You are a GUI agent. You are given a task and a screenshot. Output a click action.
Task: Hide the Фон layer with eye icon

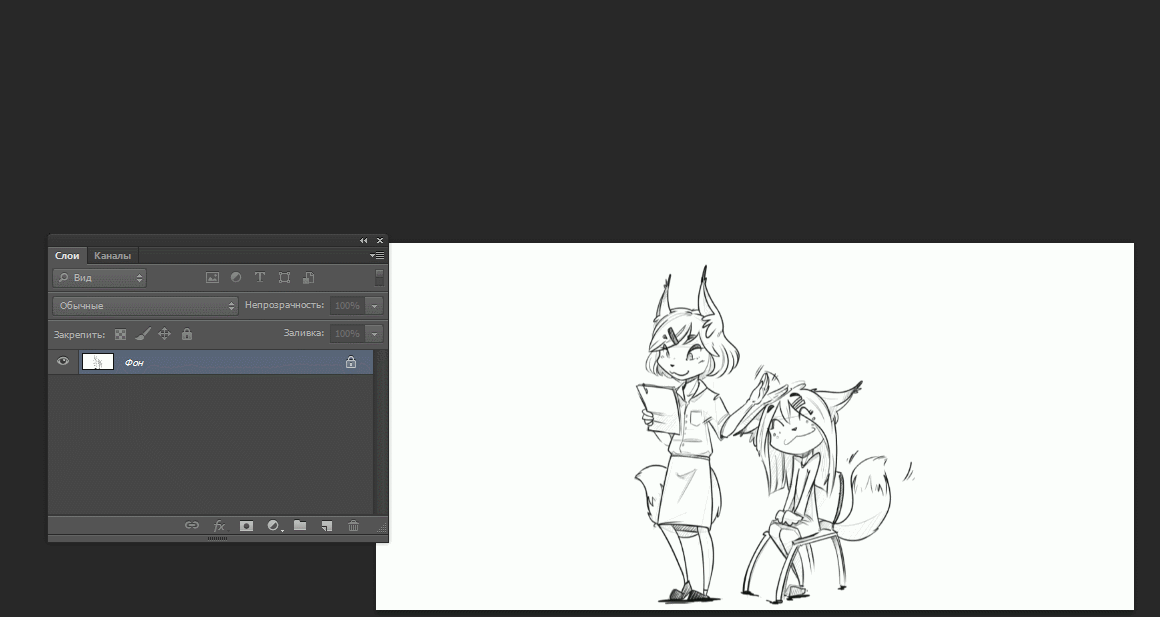63,362
